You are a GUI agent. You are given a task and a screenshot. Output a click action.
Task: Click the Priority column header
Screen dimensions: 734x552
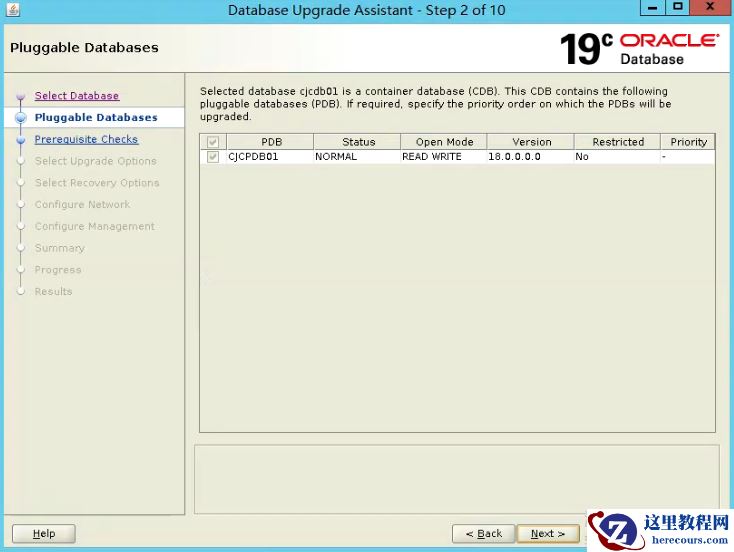[x=688, y=142]
